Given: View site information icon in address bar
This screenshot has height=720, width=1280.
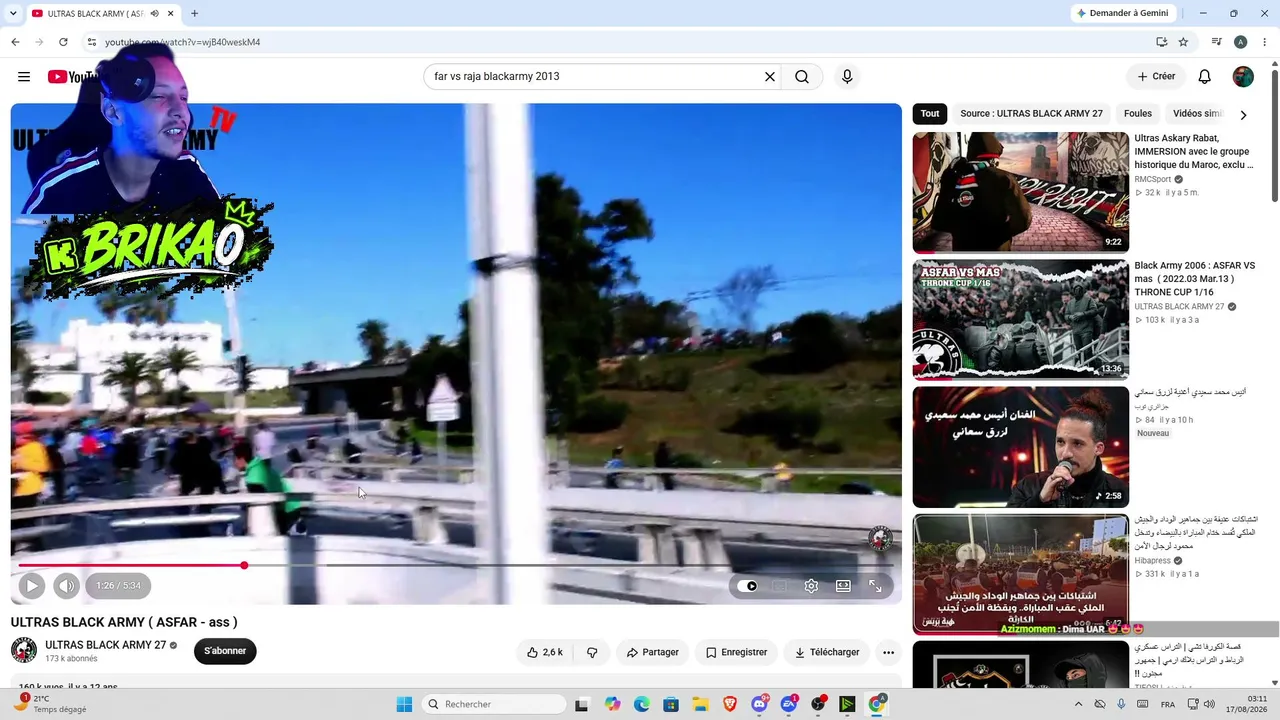Looking at the screenshot, I should click(x=91, y=42).
